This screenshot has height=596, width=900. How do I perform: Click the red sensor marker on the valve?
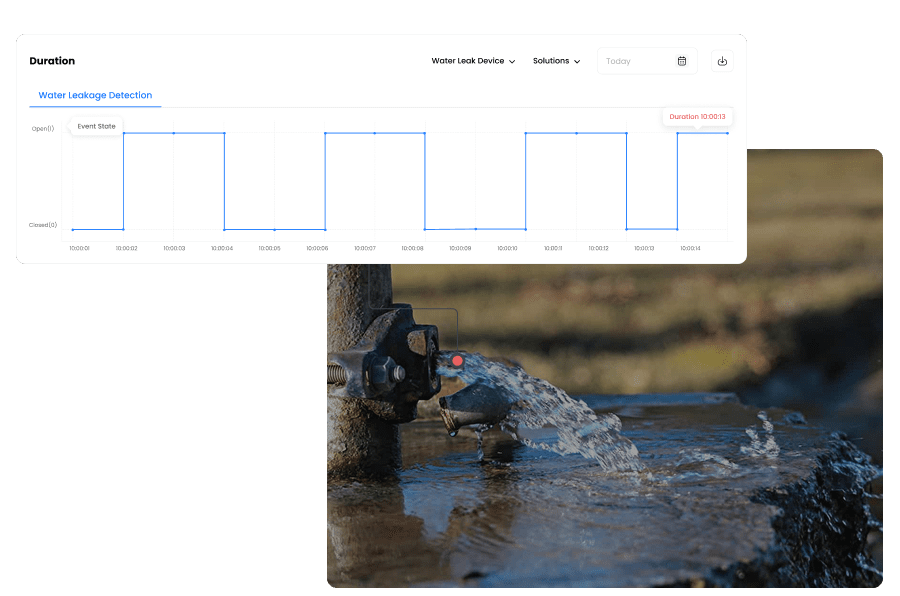(x=457, y=360)
